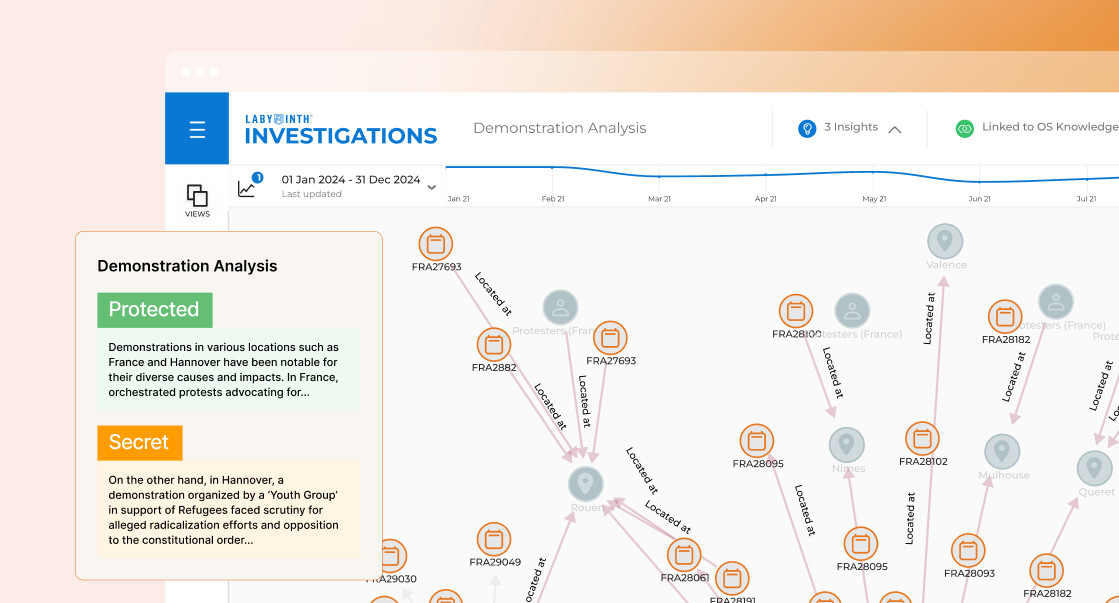Select the FRA2882 event node
Image resolution: width=1119 pixels, height=603 pixels.
(x=493, y=345)
